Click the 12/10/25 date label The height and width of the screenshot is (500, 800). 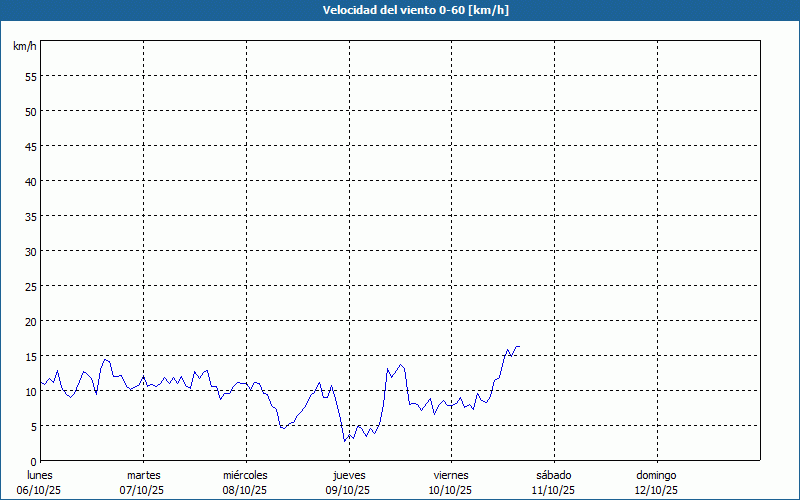656,490
